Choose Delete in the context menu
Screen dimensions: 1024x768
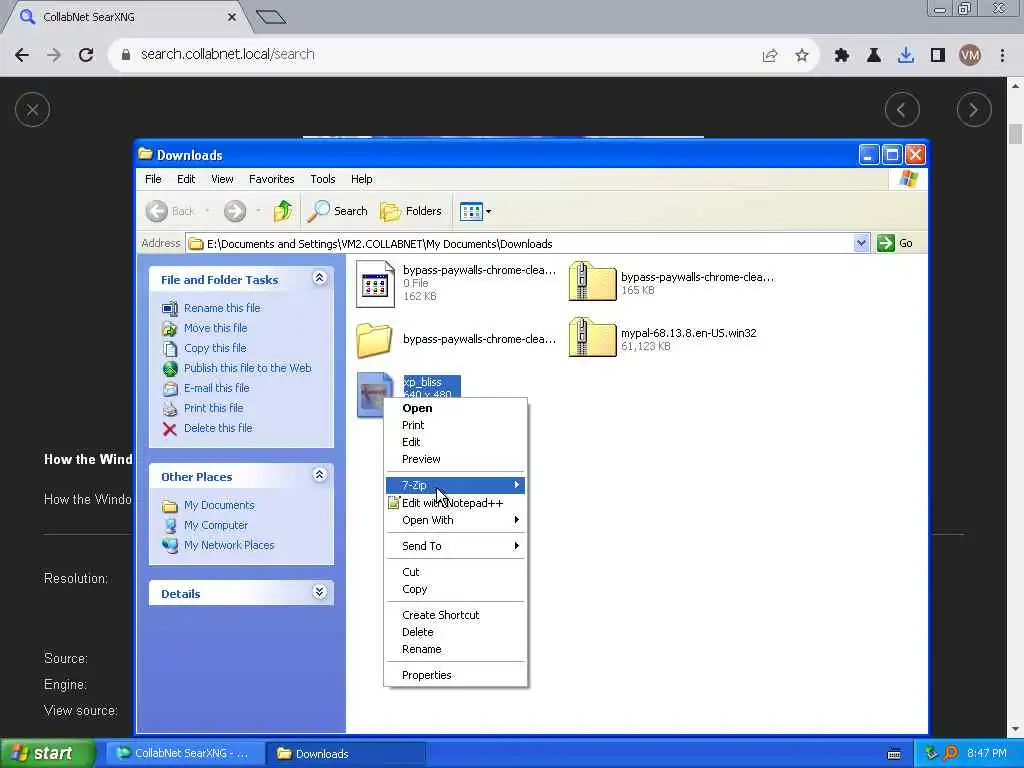tap(455, 632)
